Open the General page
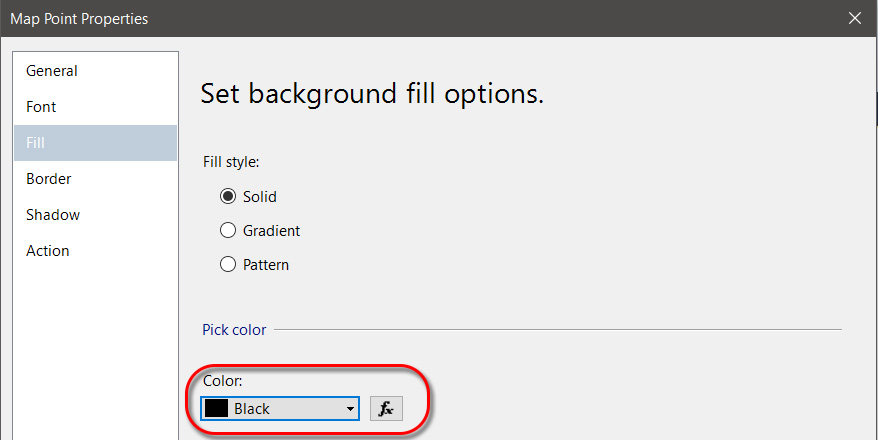878x440 pixels. click(52, 71)
